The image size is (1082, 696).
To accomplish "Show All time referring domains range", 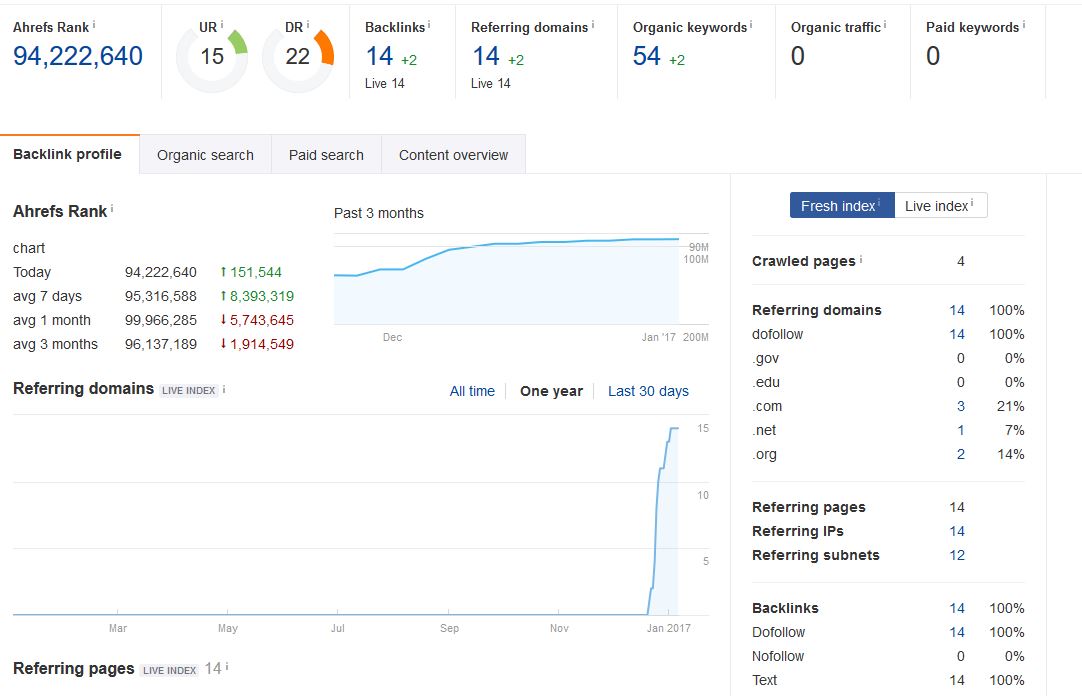I will [x=472, y=391].
